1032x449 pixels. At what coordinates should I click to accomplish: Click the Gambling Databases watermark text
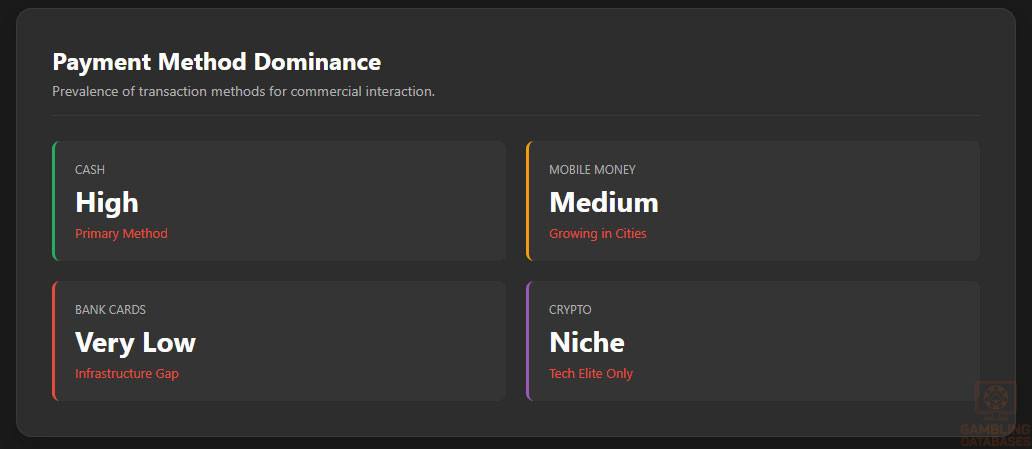click(x=995, y=435)
